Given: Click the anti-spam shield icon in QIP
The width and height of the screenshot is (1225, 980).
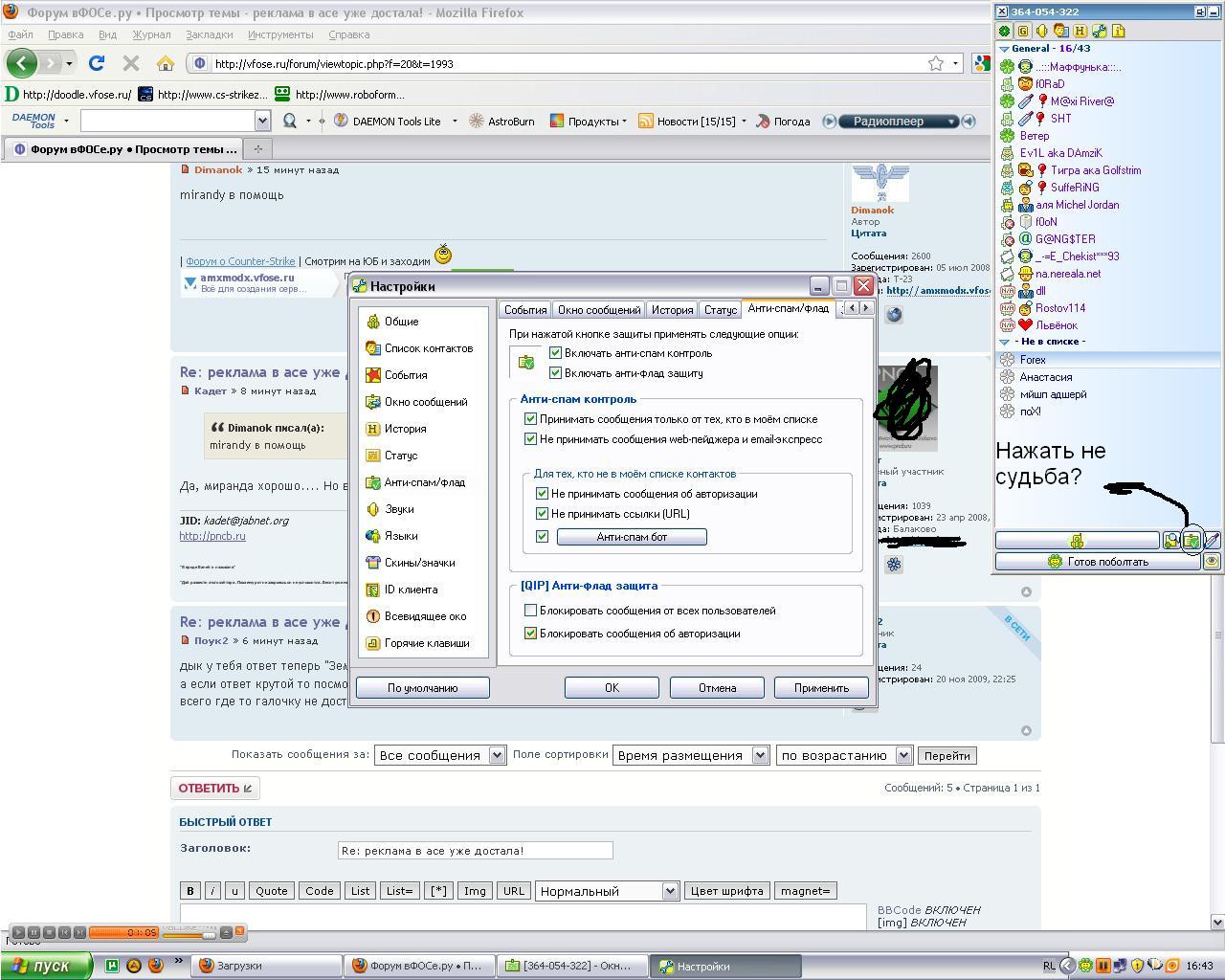Looking at the screenshot, I should (1192, 541).
